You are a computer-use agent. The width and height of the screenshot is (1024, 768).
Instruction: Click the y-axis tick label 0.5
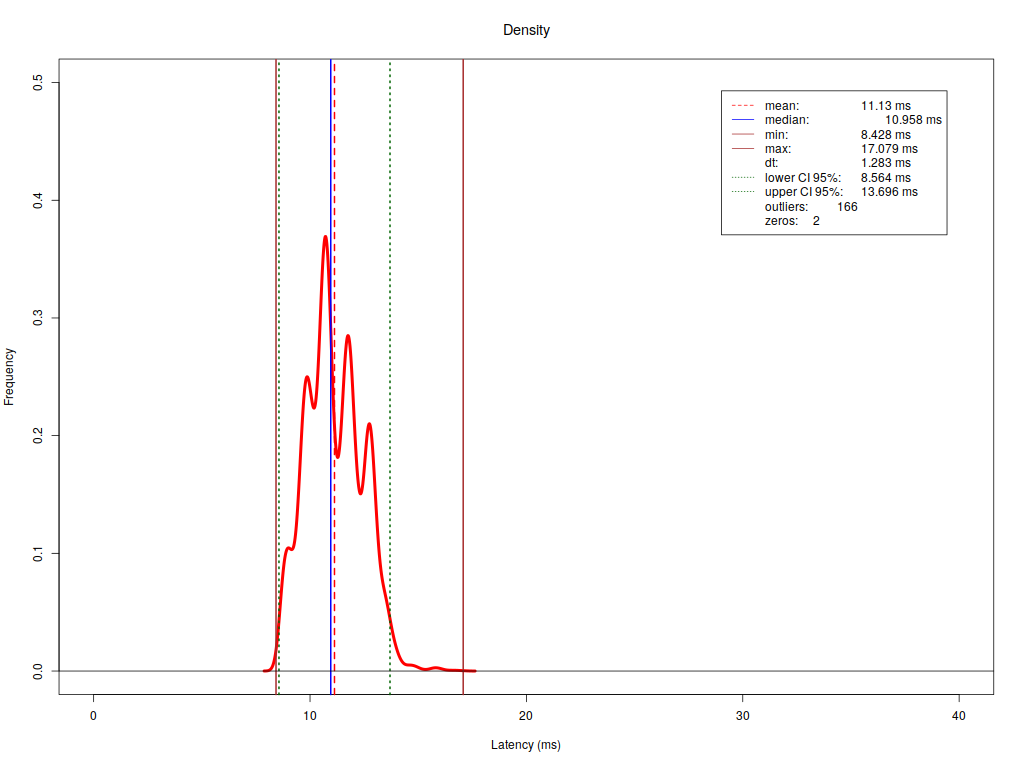click(x=38, y=82)
